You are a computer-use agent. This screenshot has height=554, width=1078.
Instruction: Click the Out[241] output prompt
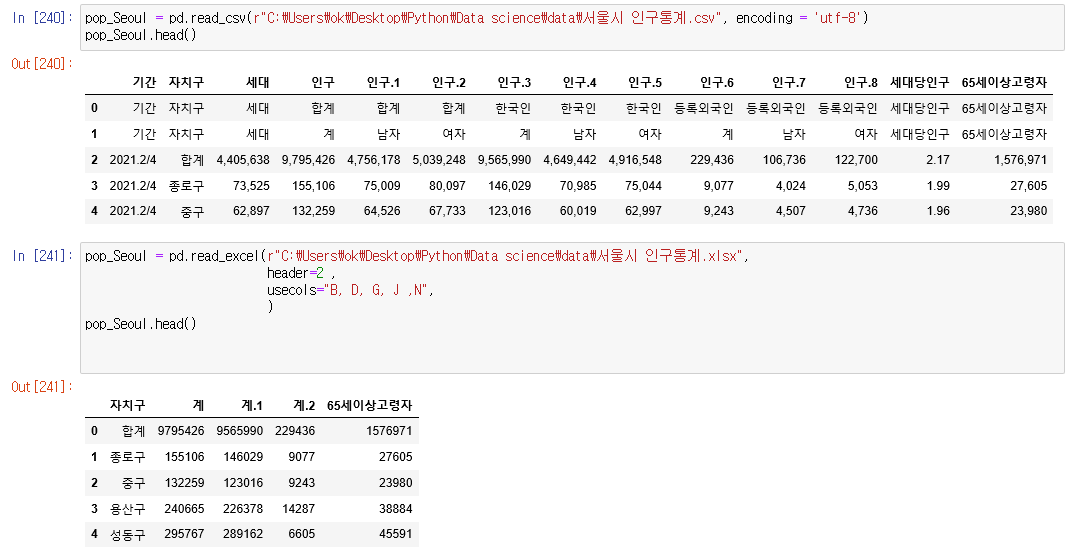coord(42,387)
